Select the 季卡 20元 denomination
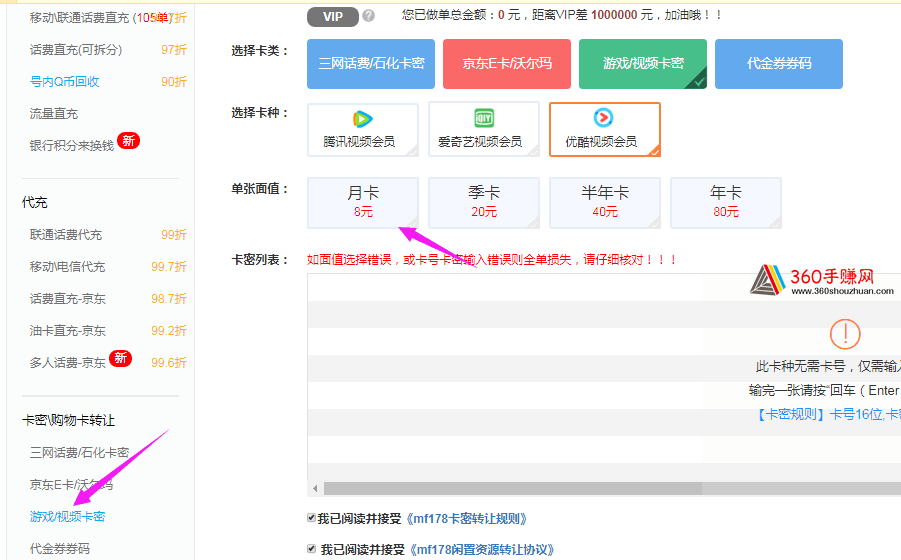Screen dimensions: 901x560 [x=484, y=203]
